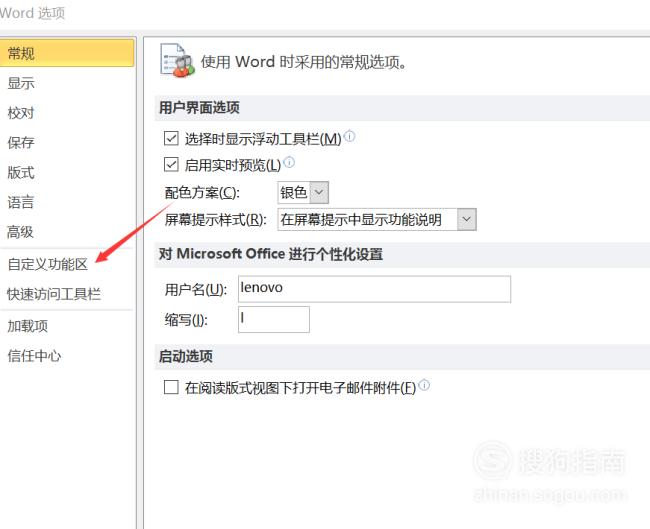Click the 用户名 field containing lenovo
Screen dimensions: 650x529
click(x=374, y=289)
